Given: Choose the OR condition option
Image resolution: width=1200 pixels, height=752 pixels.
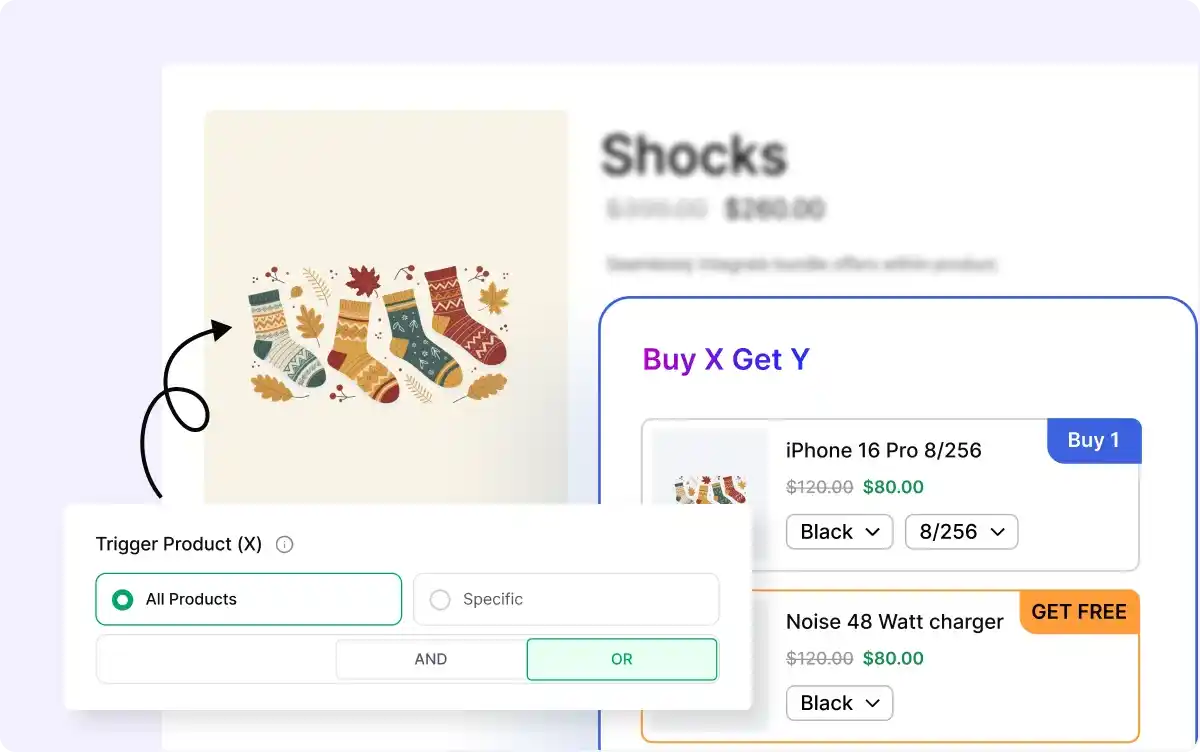Looking at the screenshot, I should (x=621, y=660).
